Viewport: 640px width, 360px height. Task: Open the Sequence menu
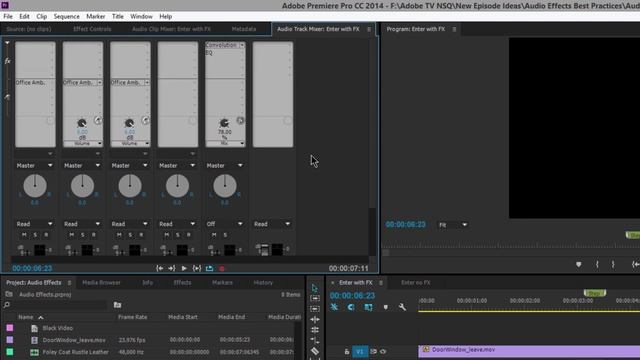(67, 16)
